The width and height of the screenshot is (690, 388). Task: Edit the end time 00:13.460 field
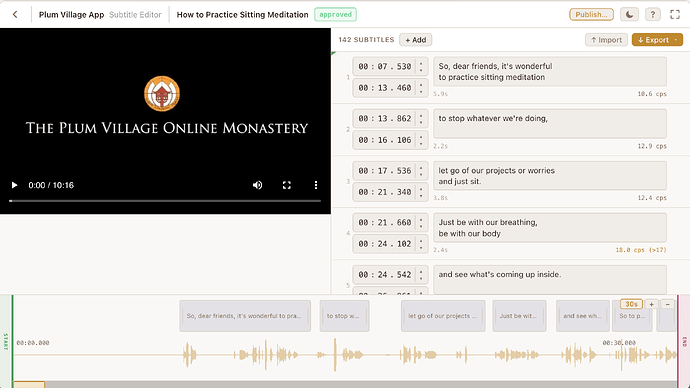click(385, 88)
